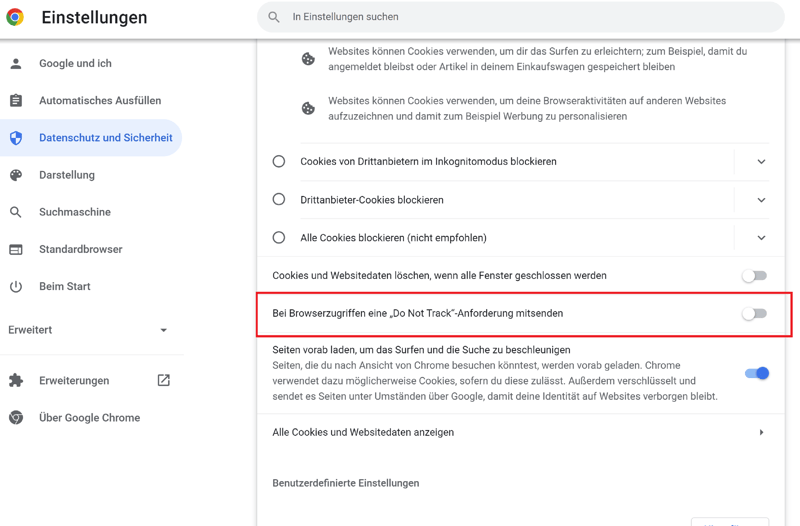Image resolution: width=800 pixels, height=526 pixels.
Task: Toggle cookie deletion when windows are closed
Action: pyautogui.click(x=754, y=276)
